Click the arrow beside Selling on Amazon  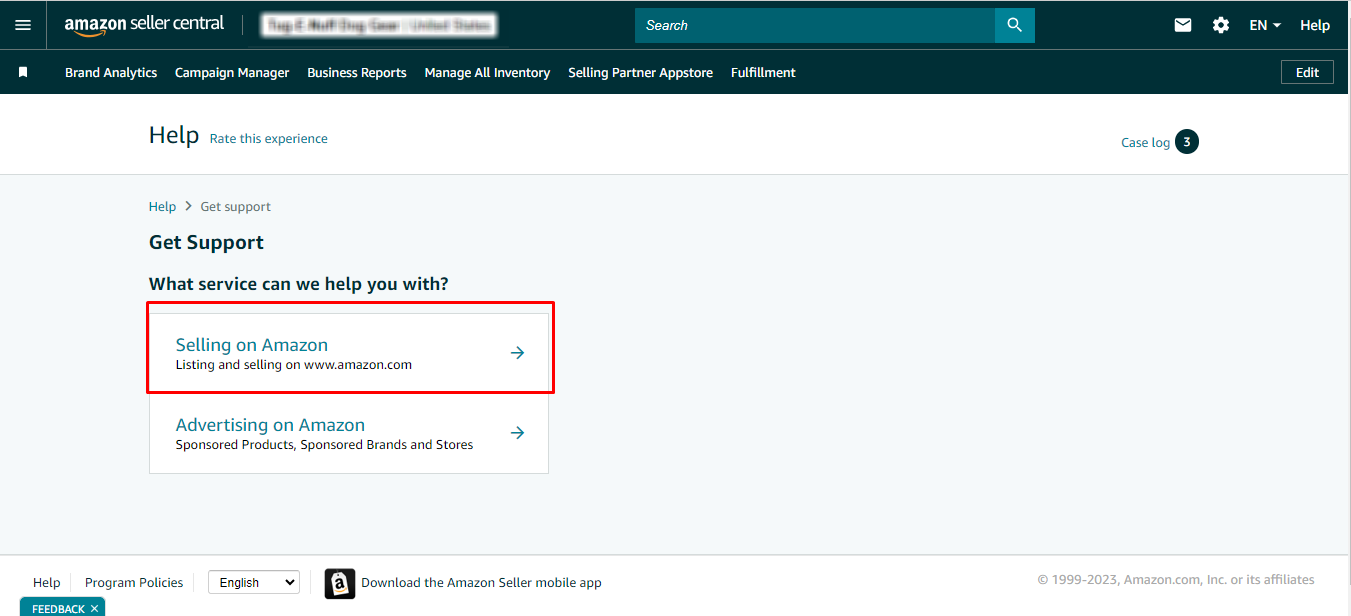(517, 353)
